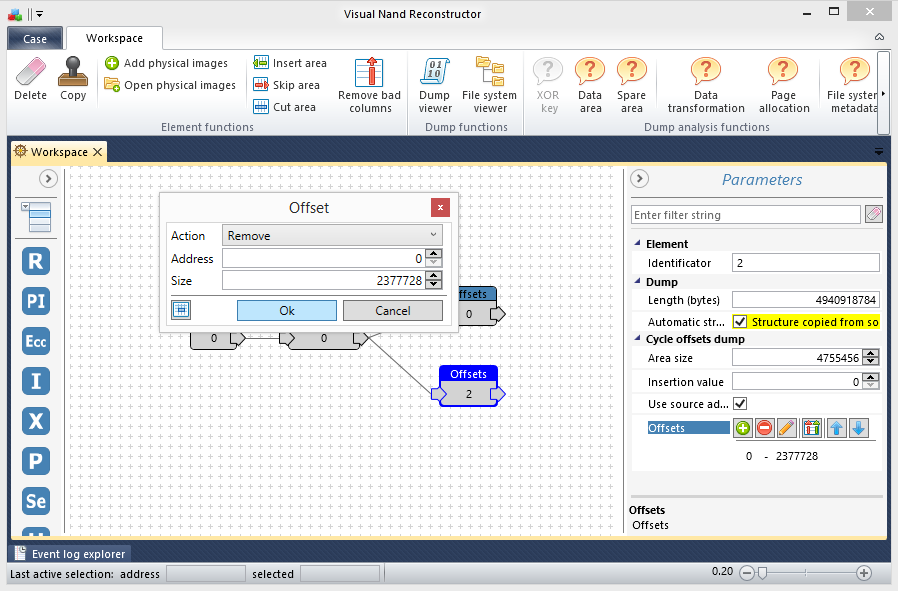The image size is (898, 591).
Task: Choose Cut area tool
Action: [285, 107]
